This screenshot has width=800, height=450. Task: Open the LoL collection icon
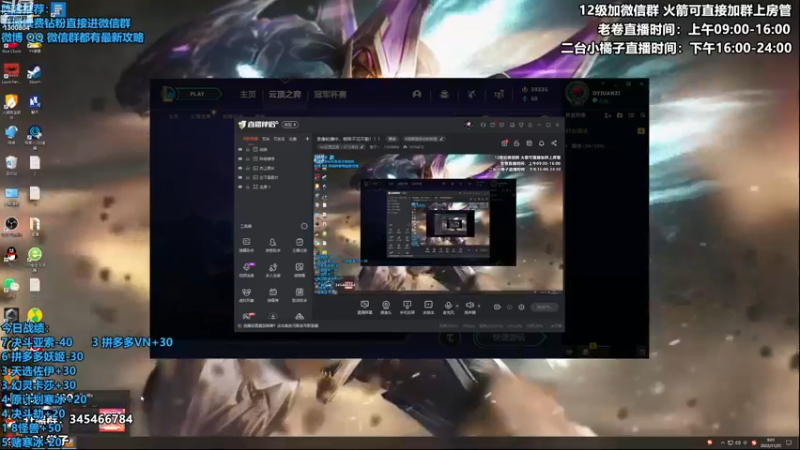click(x=444, y=94)
